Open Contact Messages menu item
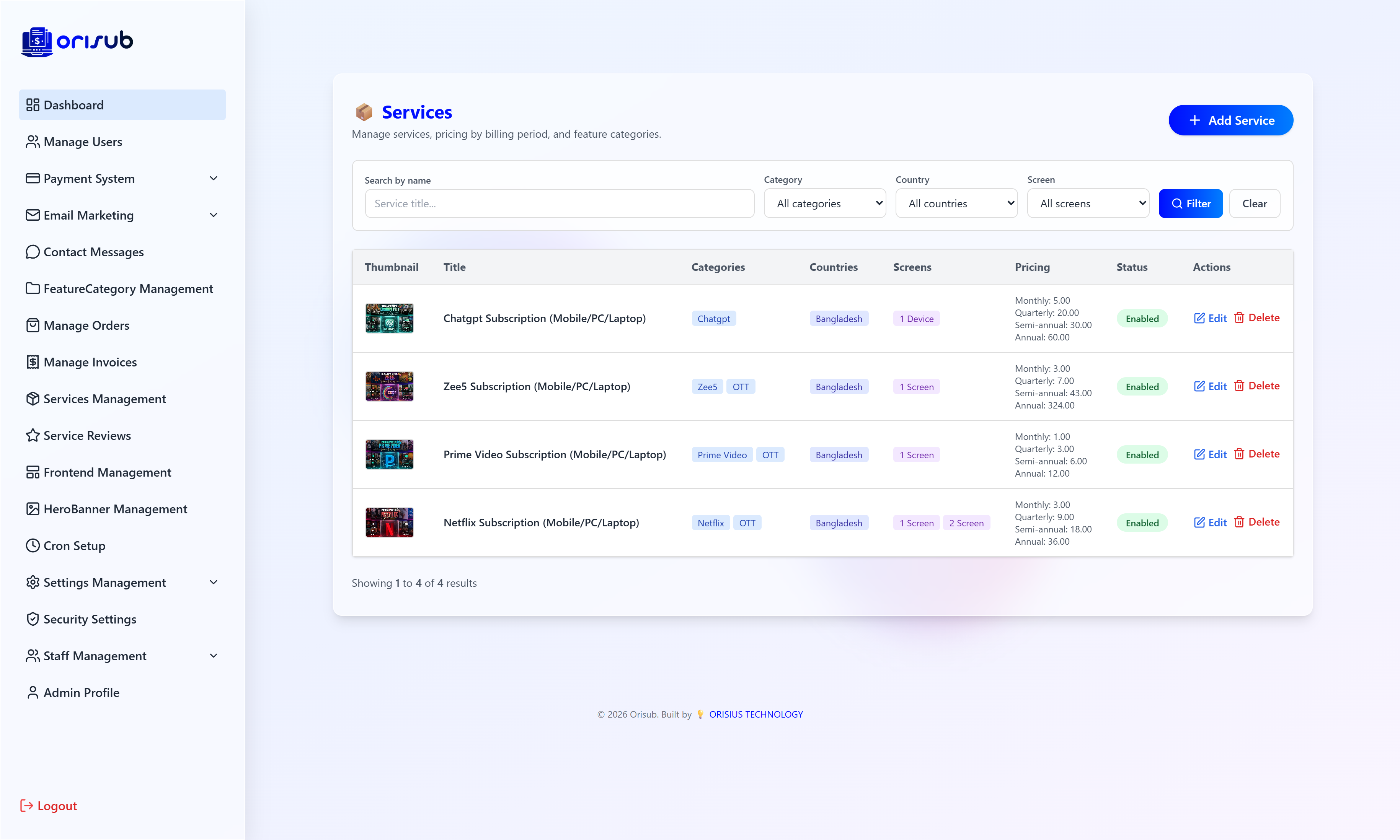The image size is (1400, 840). point(122,252)
